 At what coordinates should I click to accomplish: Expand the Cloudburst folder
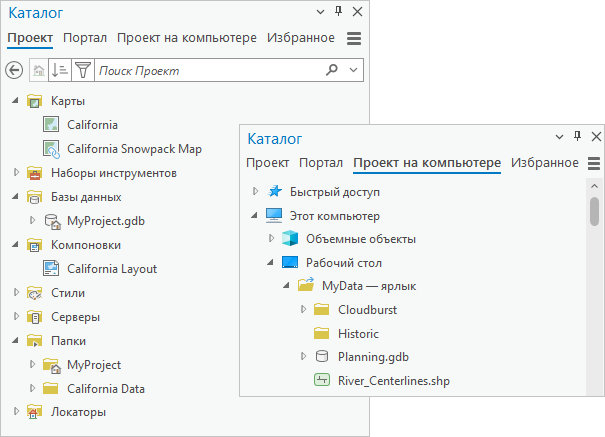(304, 310)
